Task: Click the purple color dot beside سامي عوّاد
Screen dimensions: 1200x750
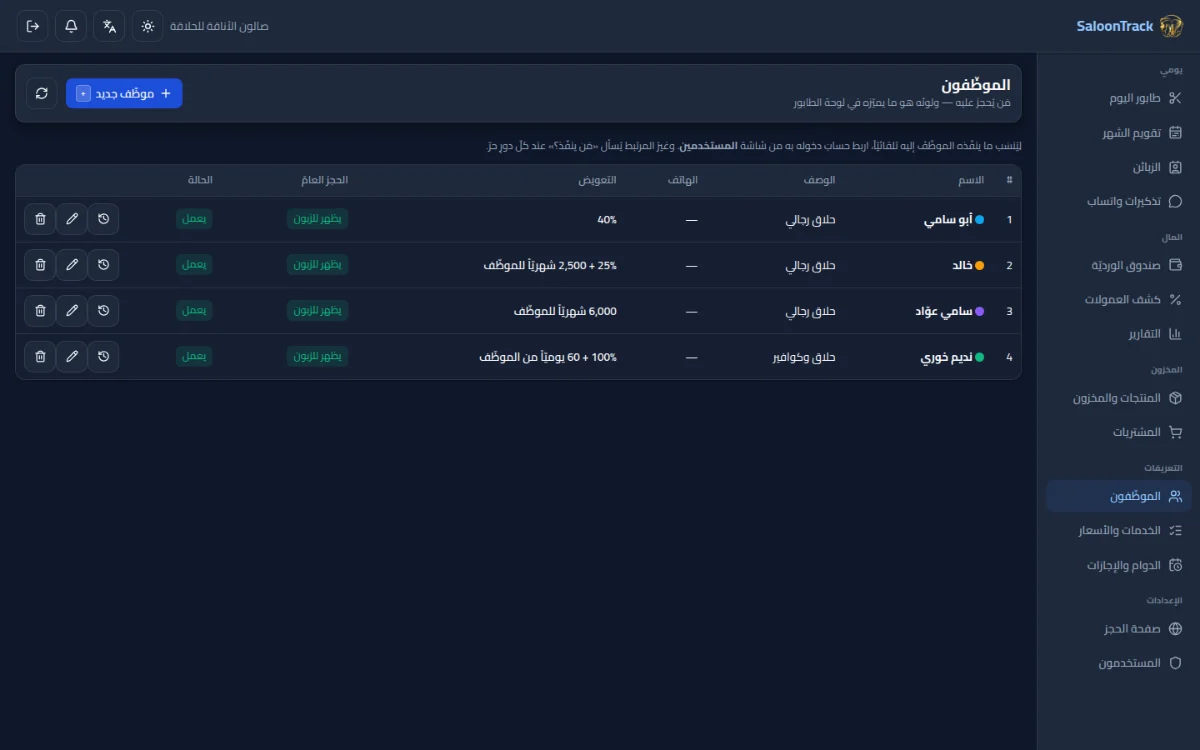Action: 979,311
